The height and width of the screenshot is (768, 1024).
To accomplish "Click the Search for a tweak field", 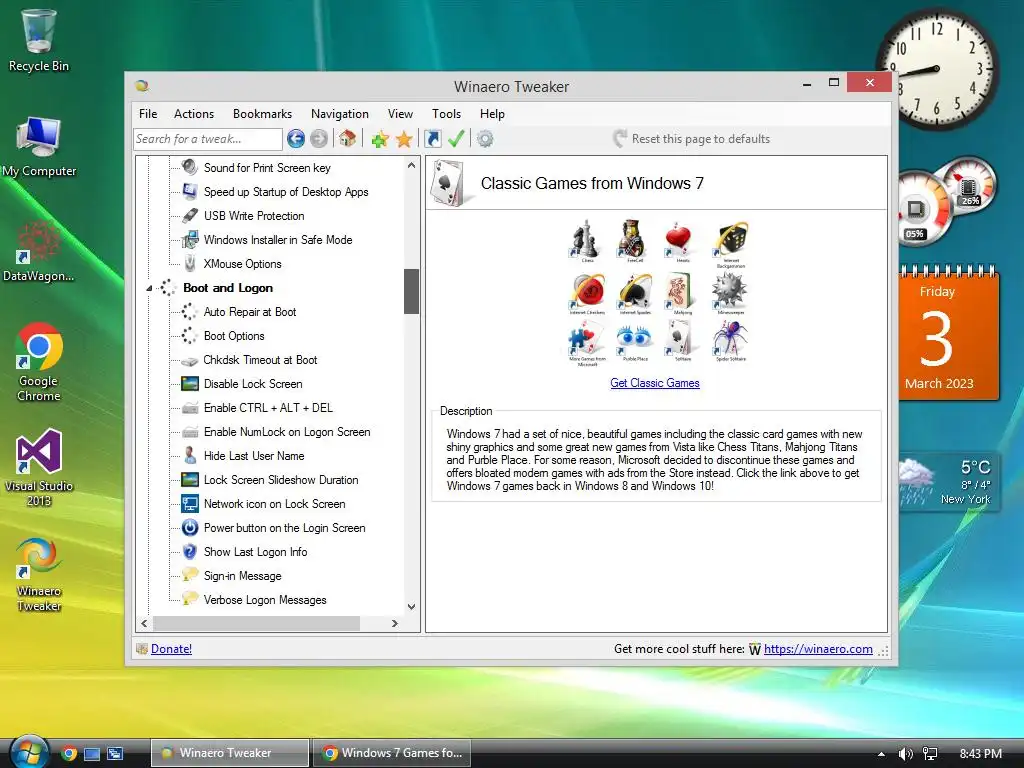I will pos(208,138).
